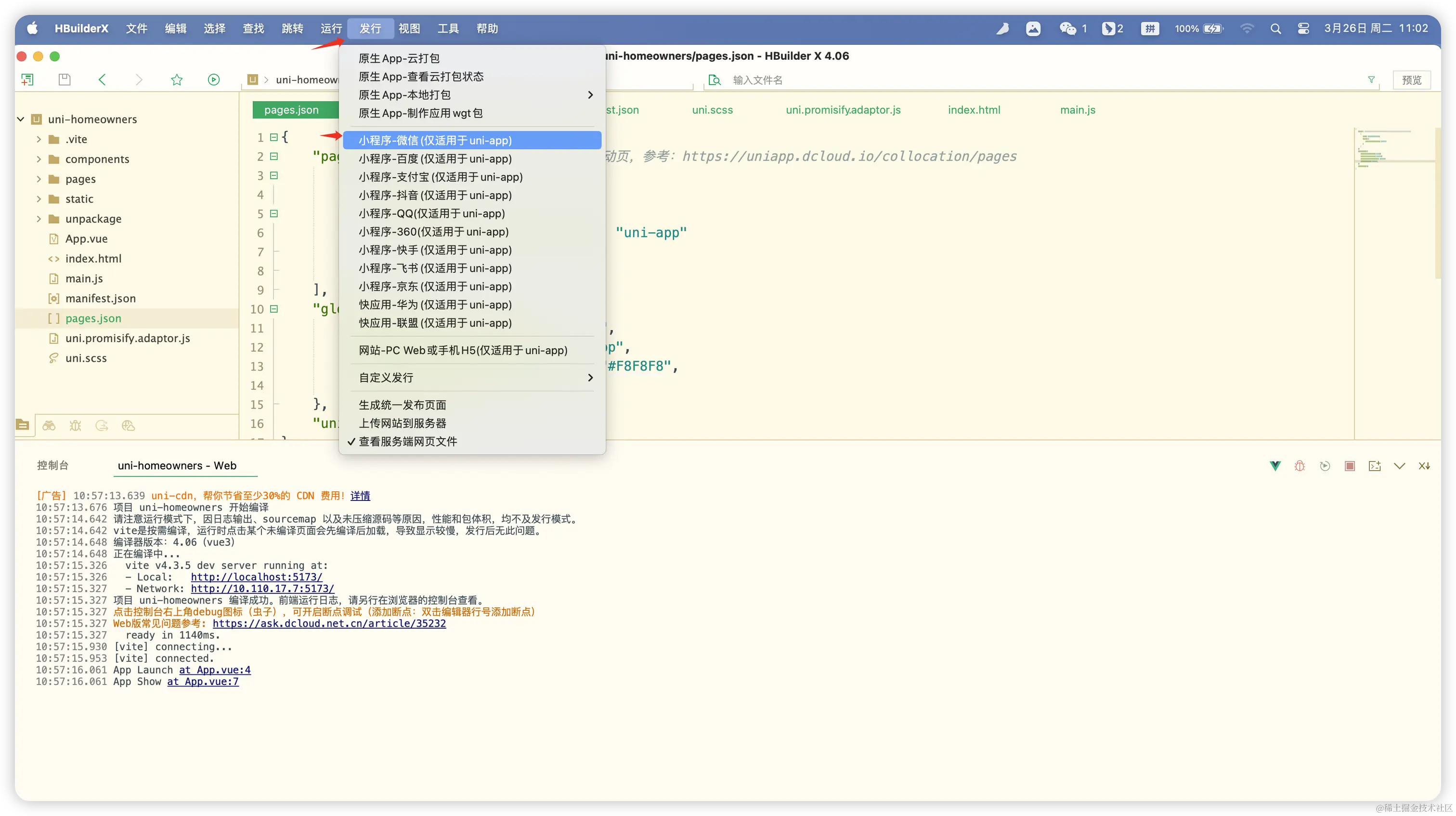Image resolution: width=1456 pixels, height=816 pixels.
Task: Bookmark with the star toolbar icon
Action: coord(177,80)
